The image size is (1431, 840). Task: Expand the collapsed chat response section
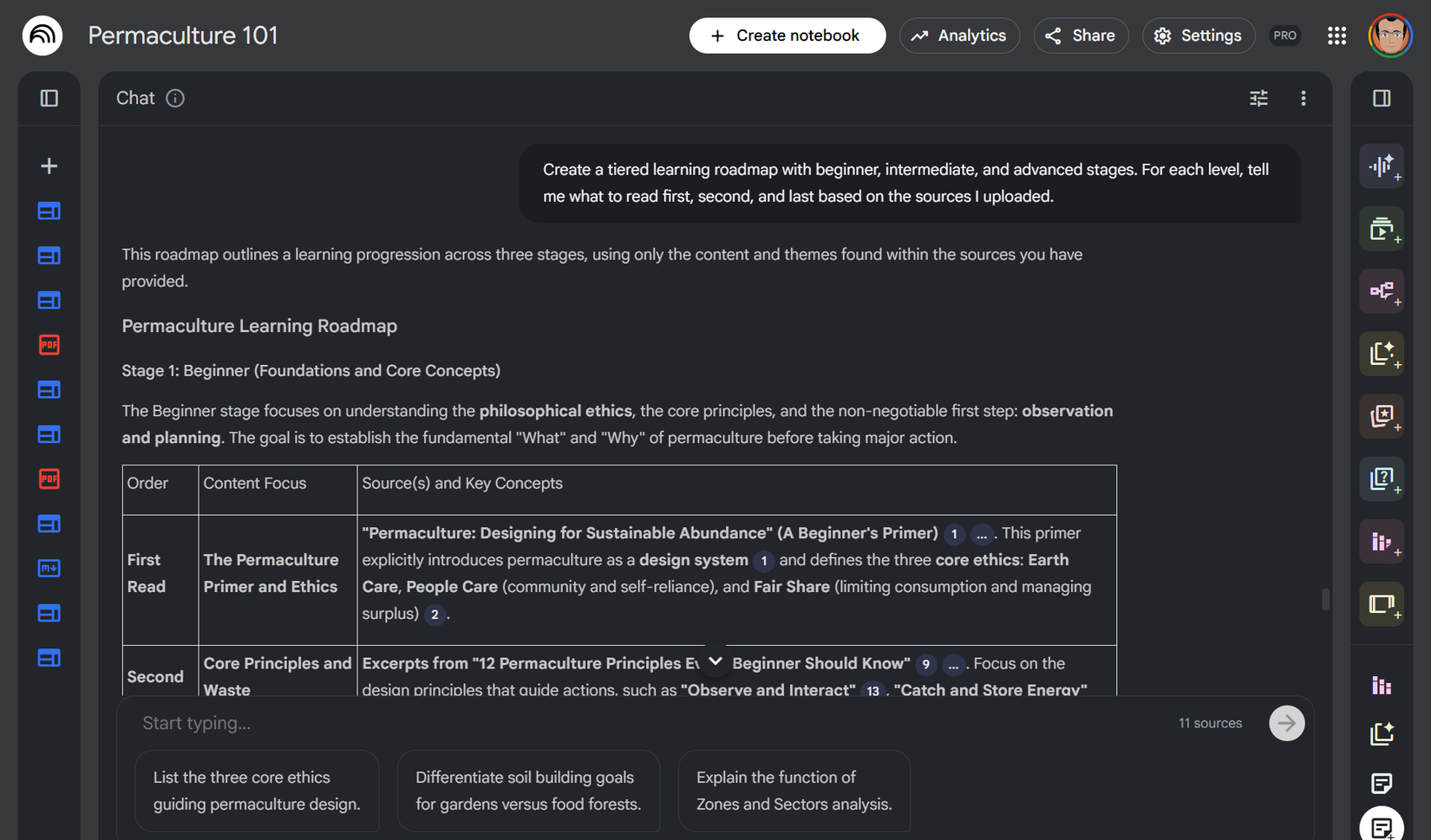714,661
